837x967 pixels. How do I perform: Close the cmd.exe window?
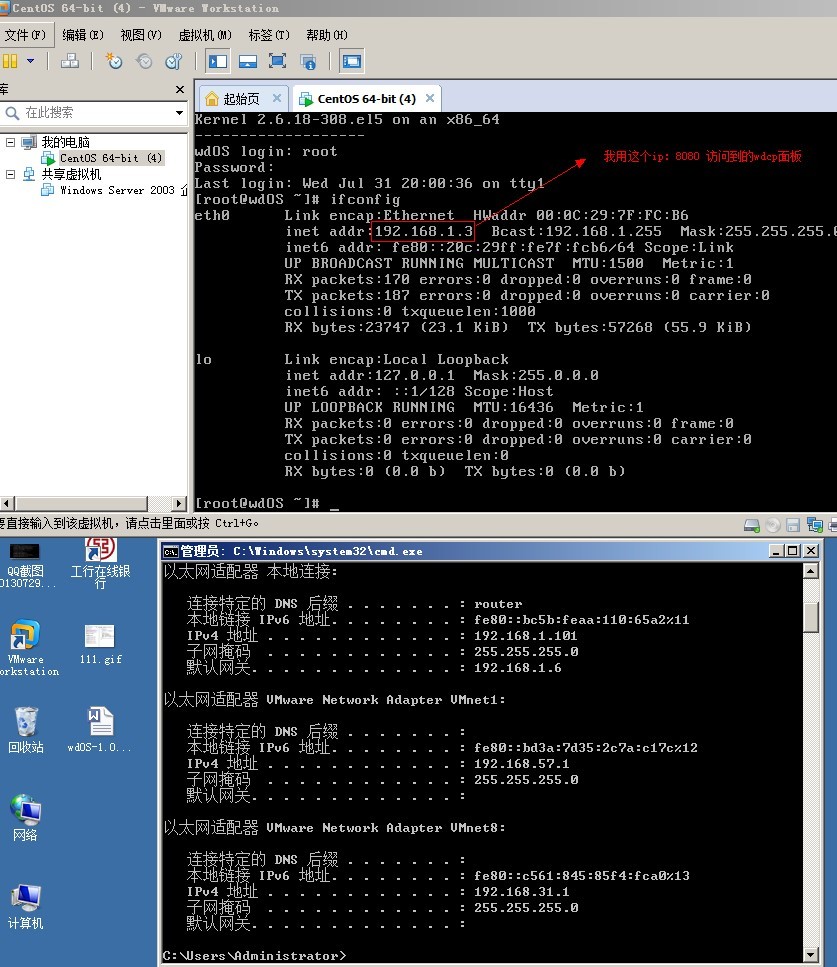point(810,551)
